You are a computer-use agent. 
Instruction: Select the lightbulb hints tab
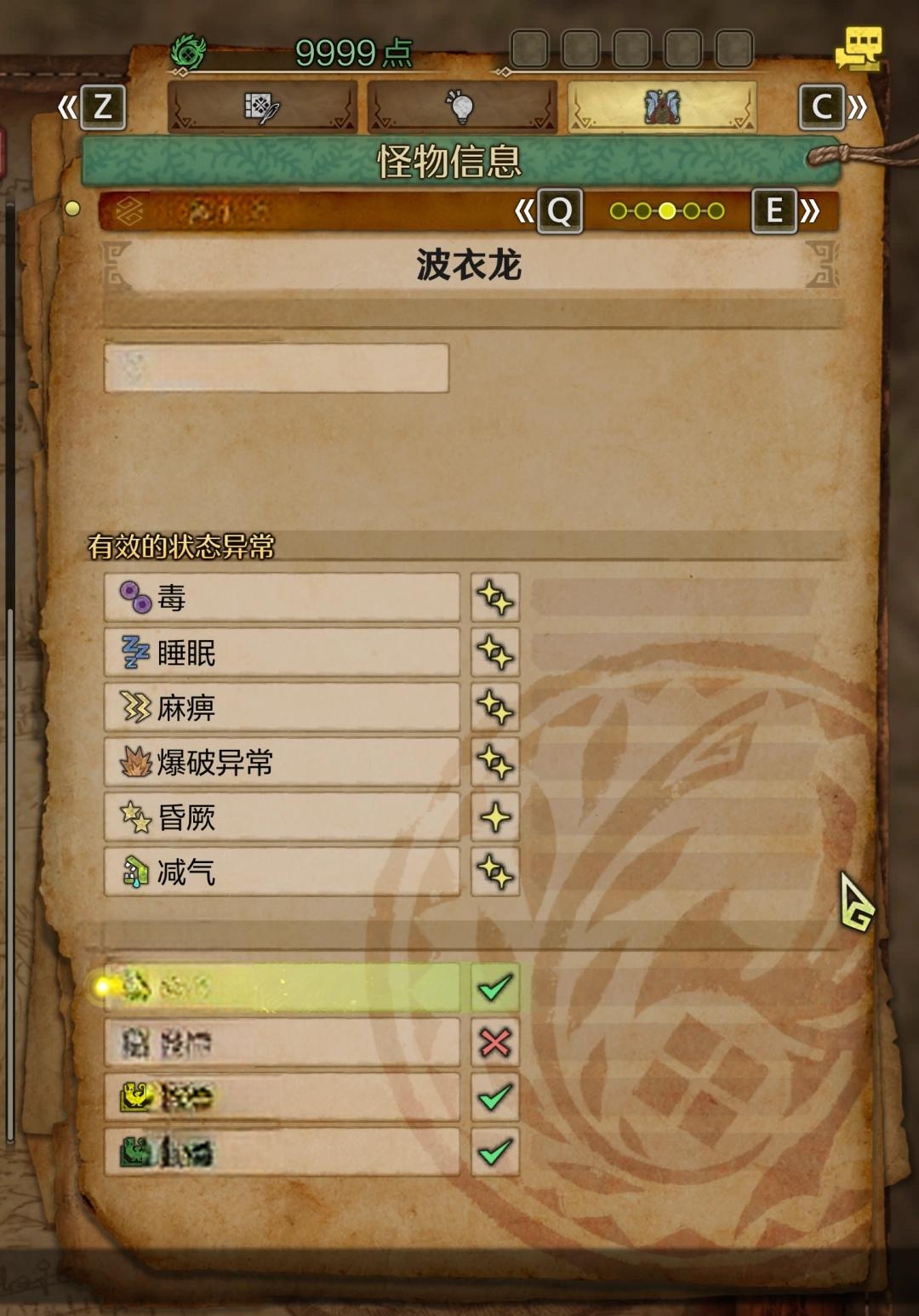(x=462, y=107)
